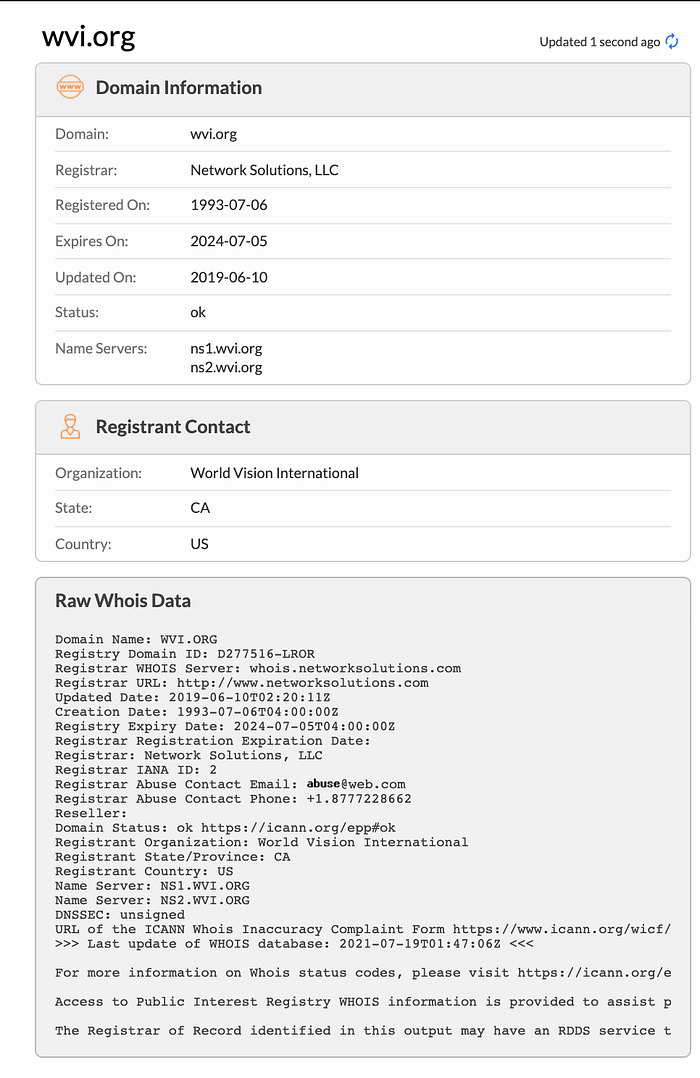
Task: Click the Name Servers: field label
Action: [x=101, y=349]
